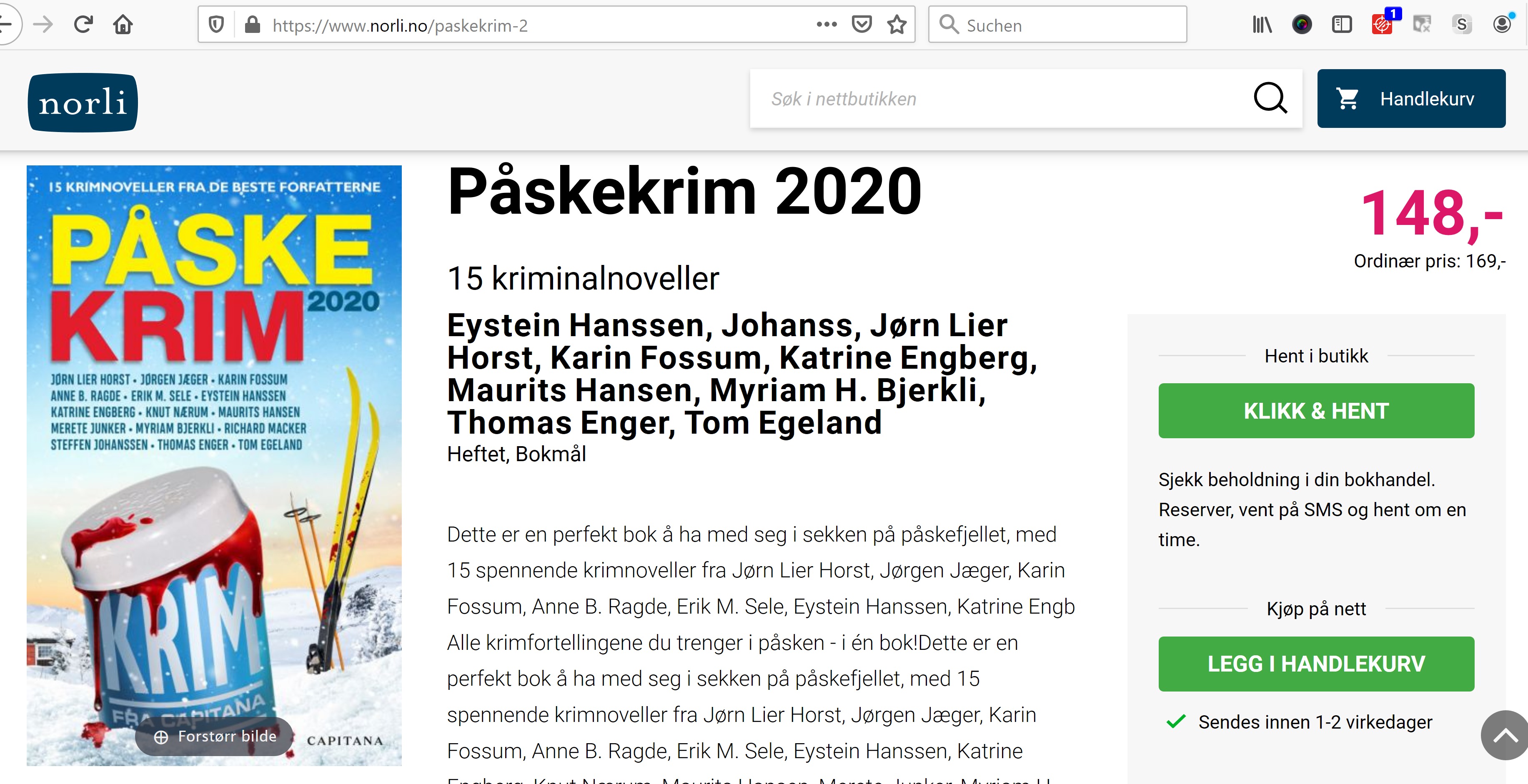Screen dimensions: 1528x784
Task: Click the KLIKK & HENT button
Action: (x=1316, y=411)
